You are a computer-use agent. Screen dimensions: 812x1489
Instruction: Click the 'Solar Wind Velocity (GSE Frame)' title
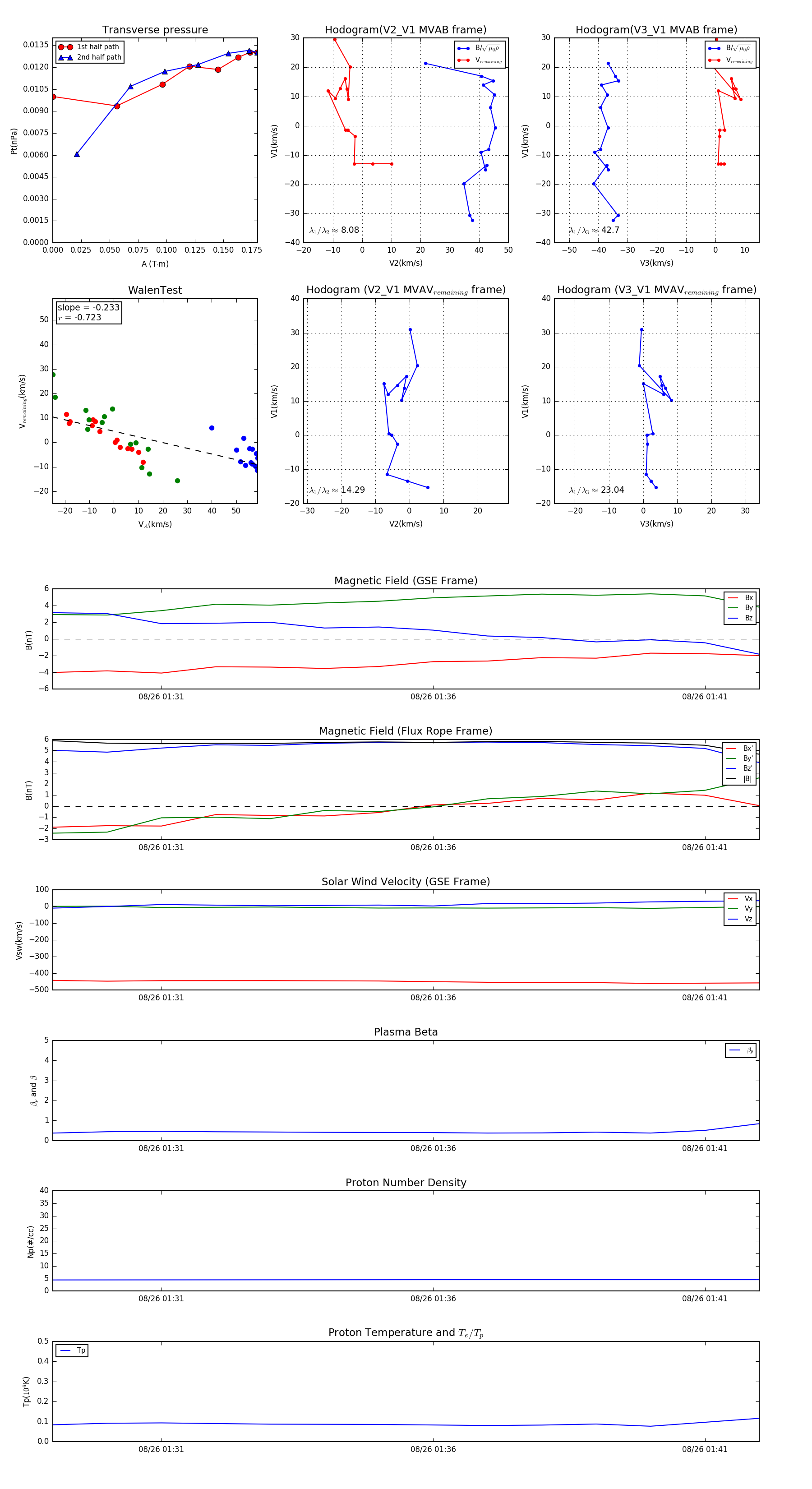(406, 882)
